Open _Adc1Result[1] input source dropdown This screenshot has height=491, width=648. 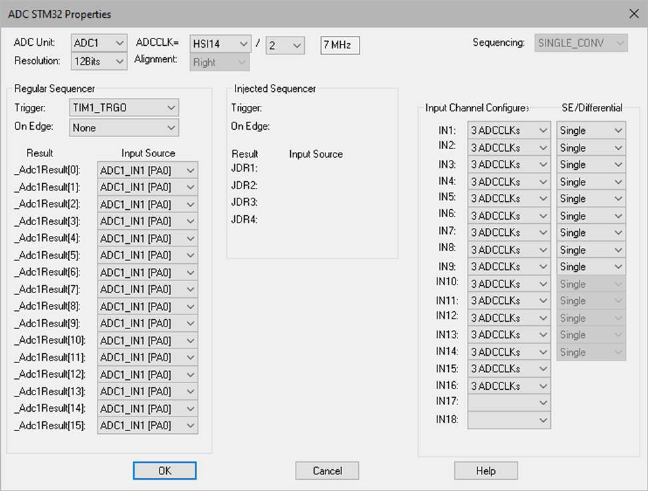point(148,187)
